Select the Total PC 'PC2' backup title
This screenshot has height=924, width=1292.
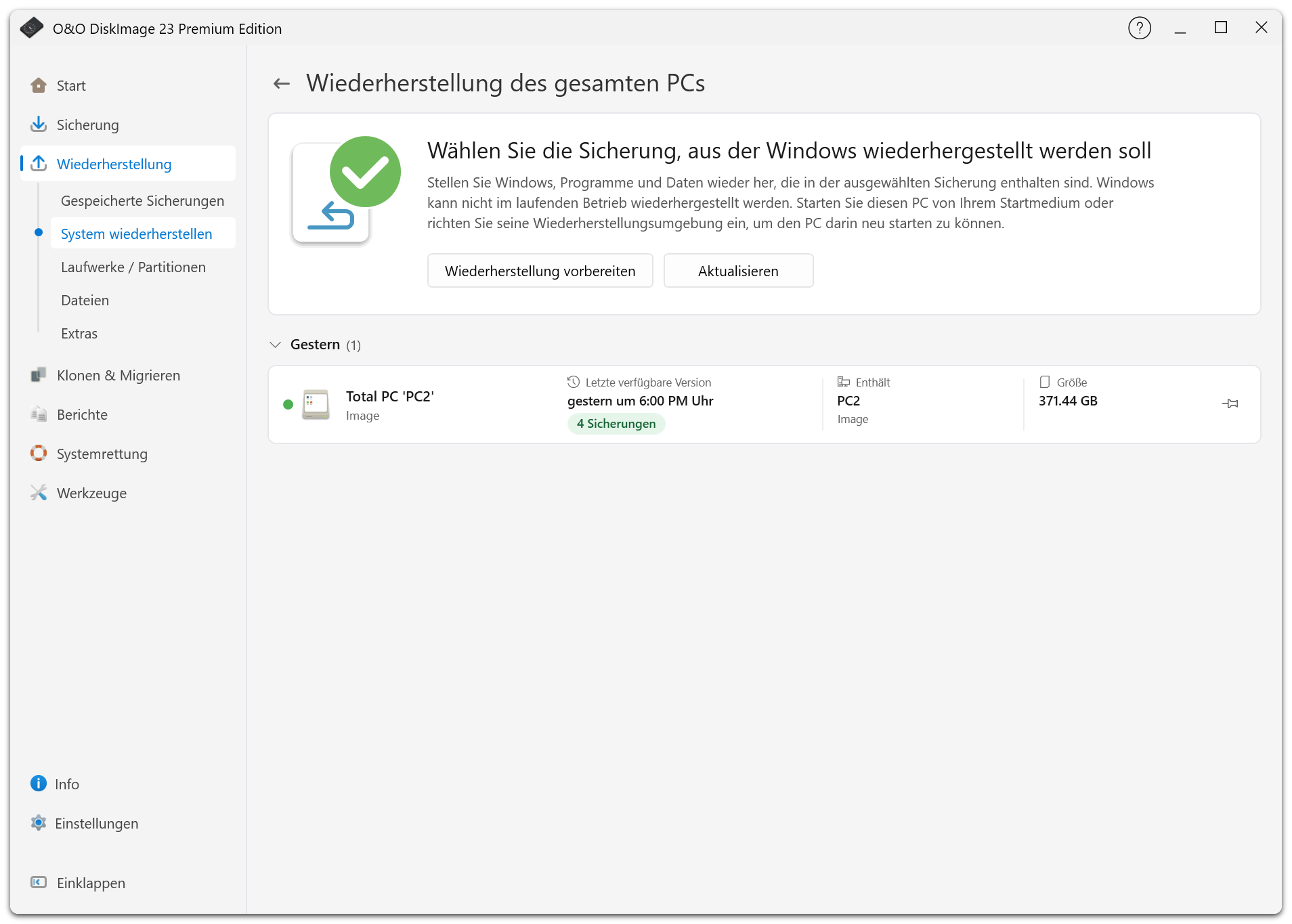click(x=390, y=396)
